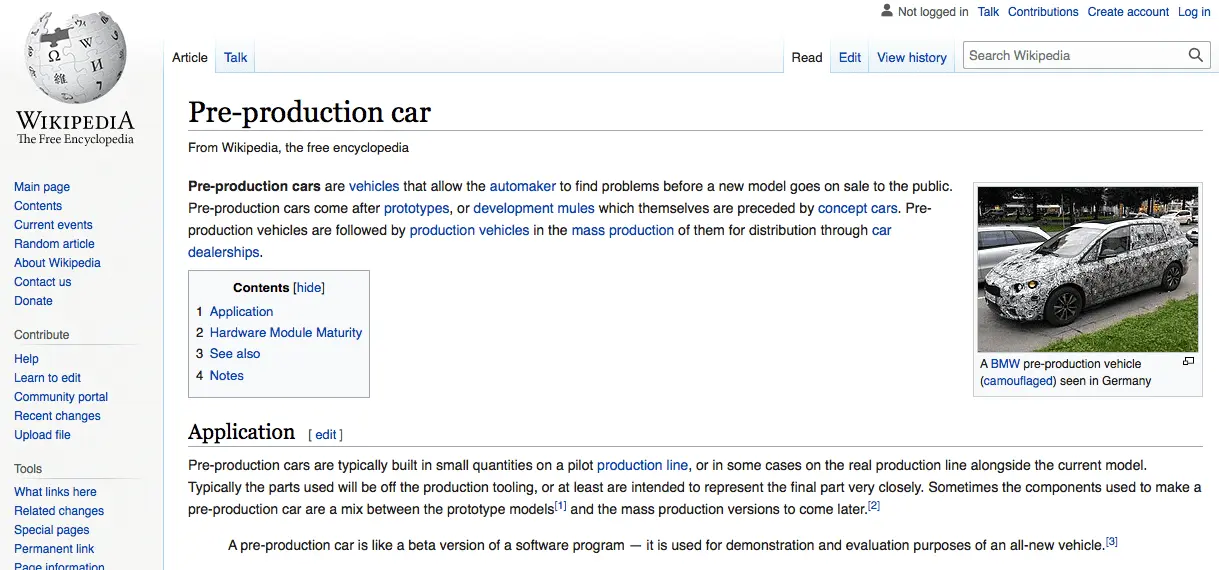Open the Read tab
This screenshot has height=570, width=1219.
[807, 57]
